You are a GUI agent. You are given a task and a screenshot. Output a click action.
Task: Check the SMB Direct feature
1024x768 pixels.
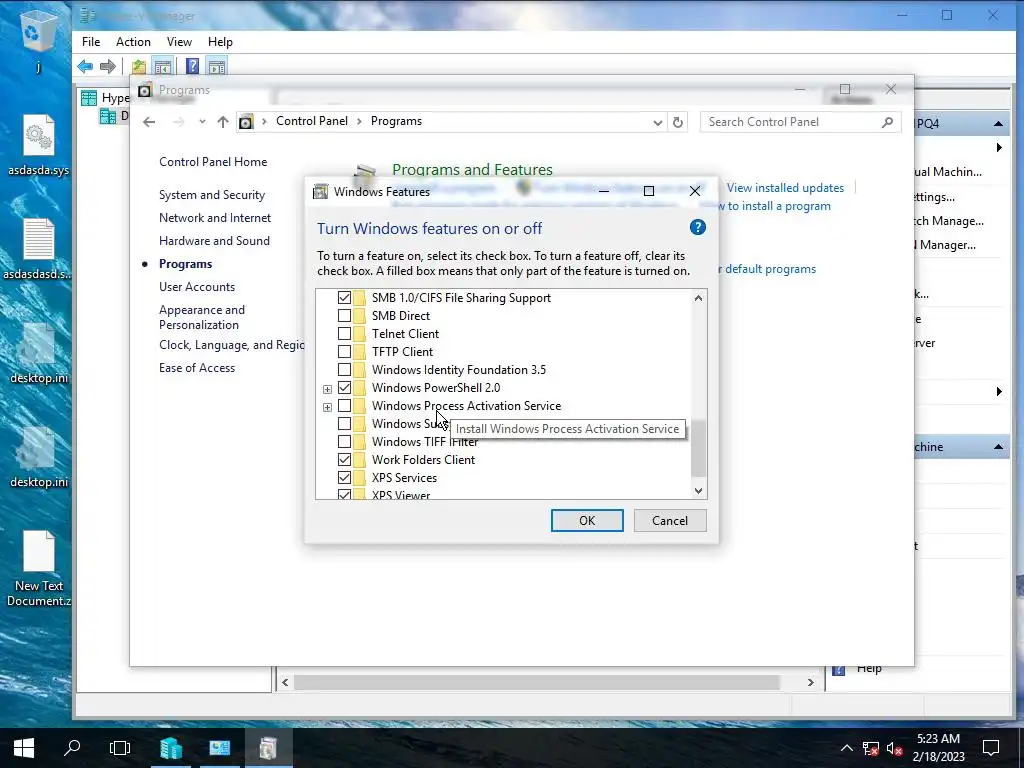(344, 316)
